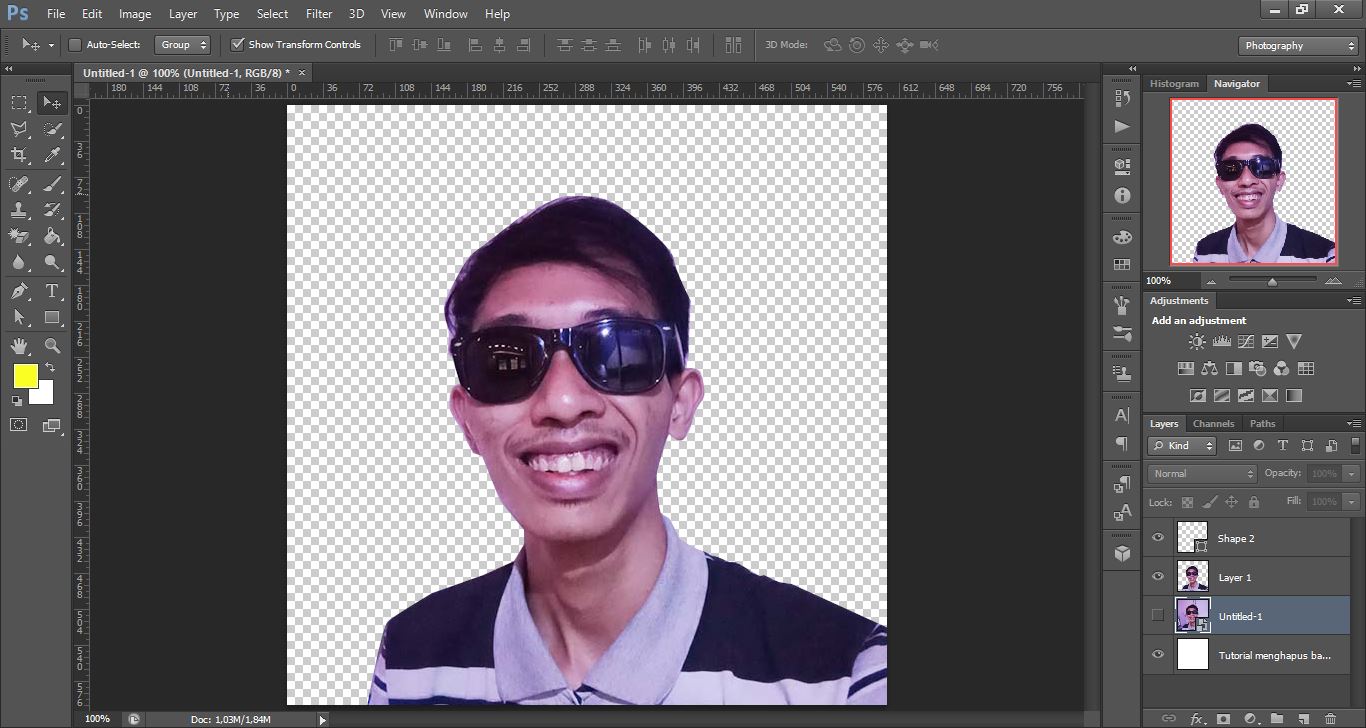This screenshot has width=1366, height=728.
Task: Open the Filter menu
Action: coord(318,13)
